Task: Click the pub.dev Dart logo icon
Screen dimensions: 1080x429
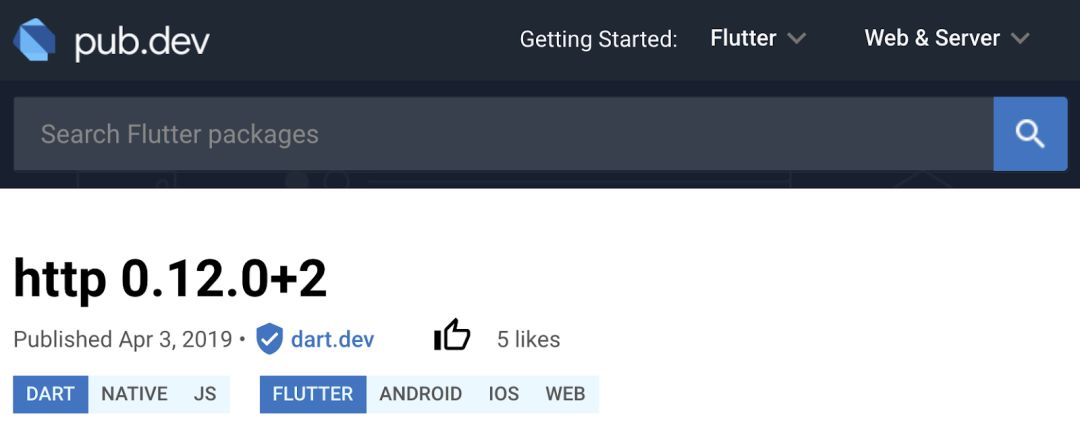Action: point(34,41)
